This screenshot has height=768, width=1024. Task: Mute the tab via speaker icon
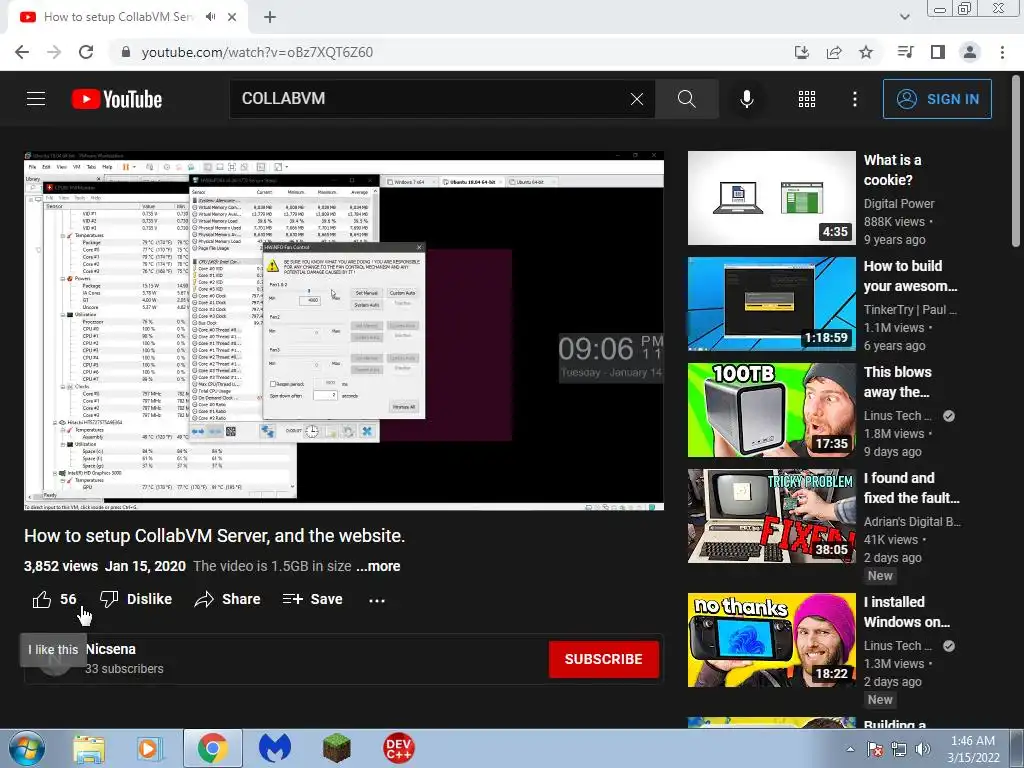point(210,17)
